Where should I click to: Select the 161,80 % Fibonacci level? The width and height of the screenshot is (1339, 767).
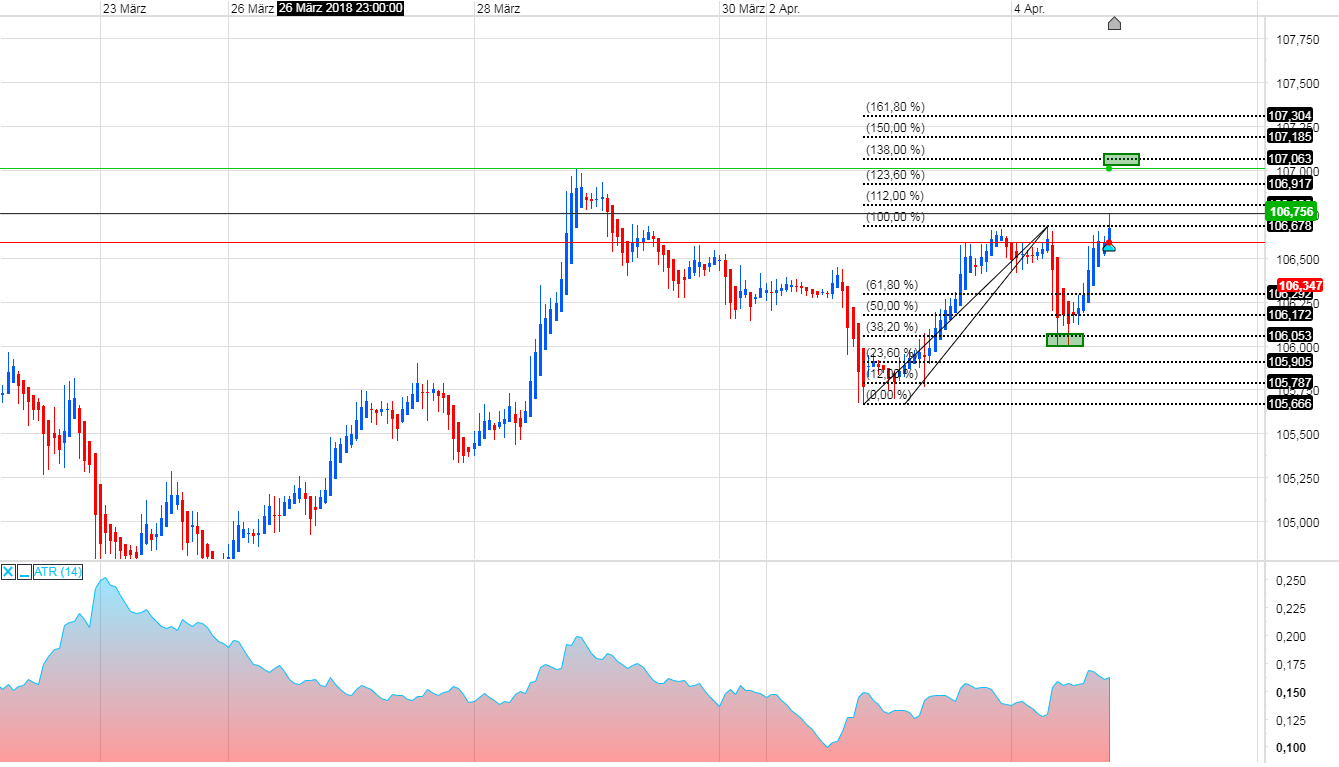point(895,104)
